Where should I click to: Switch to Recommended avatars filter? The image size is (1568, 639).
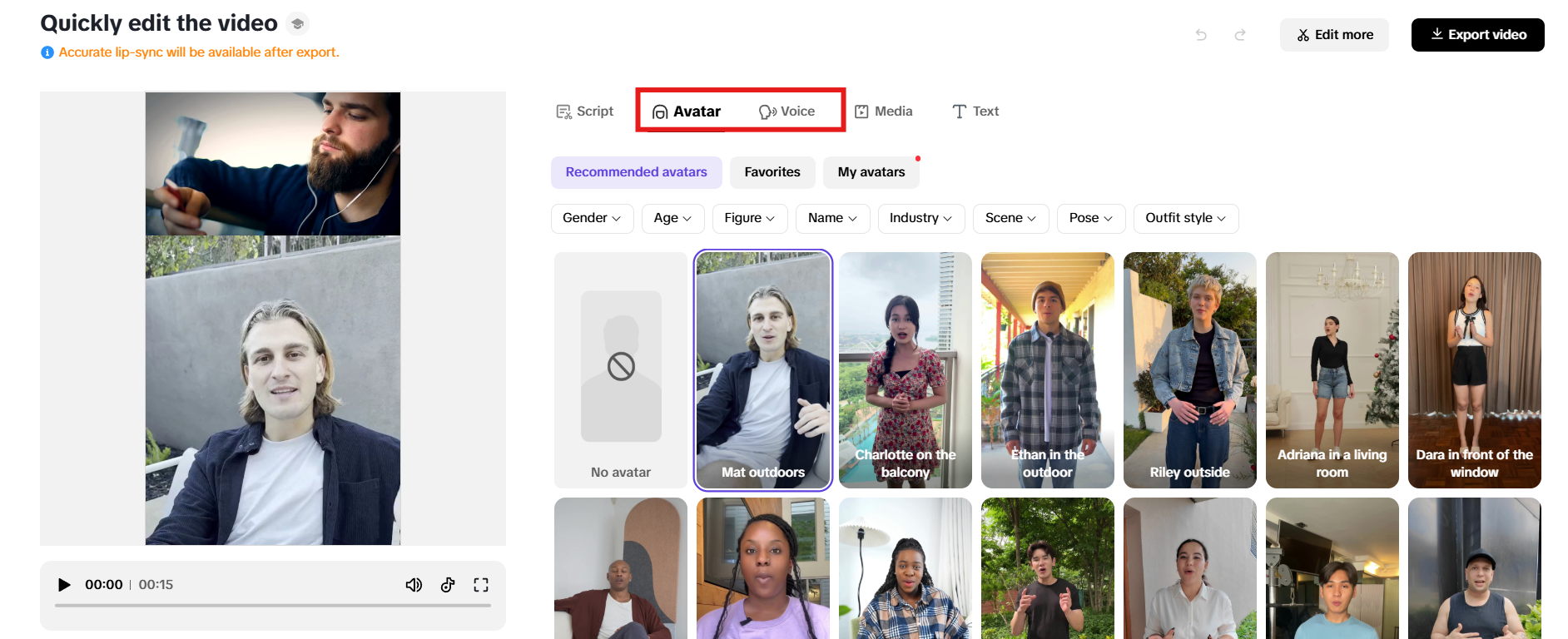pos(636,172)
